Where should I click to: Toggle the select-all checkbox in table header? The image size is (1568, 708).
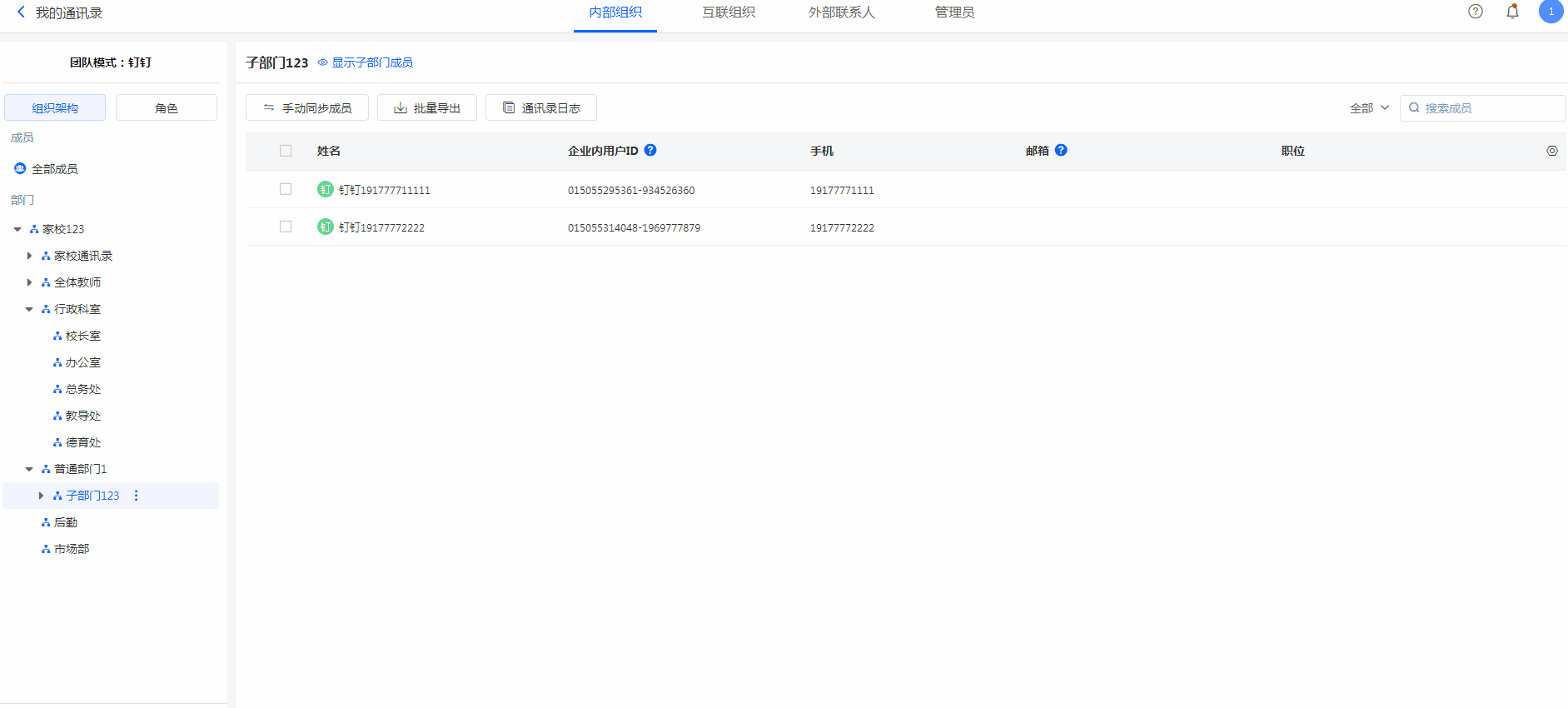pos(286,151)
